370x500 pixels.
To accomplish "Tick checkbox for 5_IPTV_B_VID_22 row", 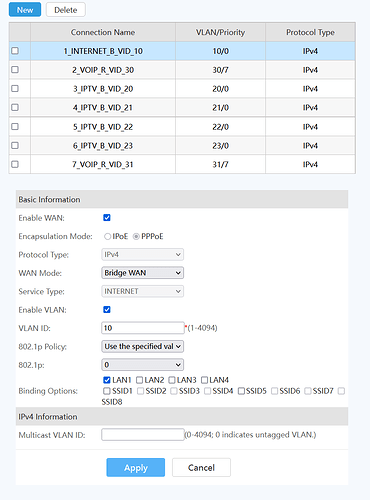I will [15, 127].
